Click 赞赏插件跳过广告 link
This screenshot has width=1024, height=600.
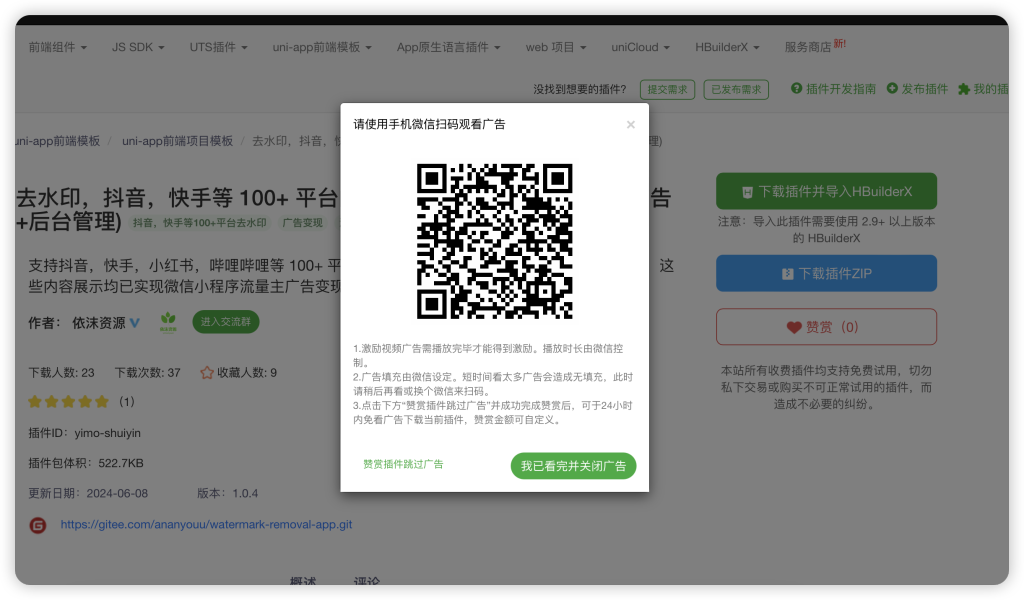(x=403, y=464)
